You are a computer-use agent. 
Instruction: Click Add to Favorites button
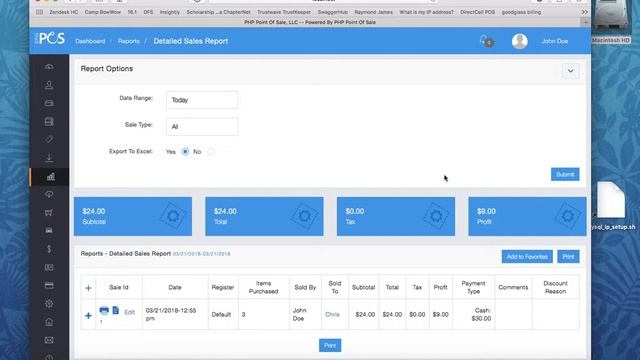click(527, 257)
